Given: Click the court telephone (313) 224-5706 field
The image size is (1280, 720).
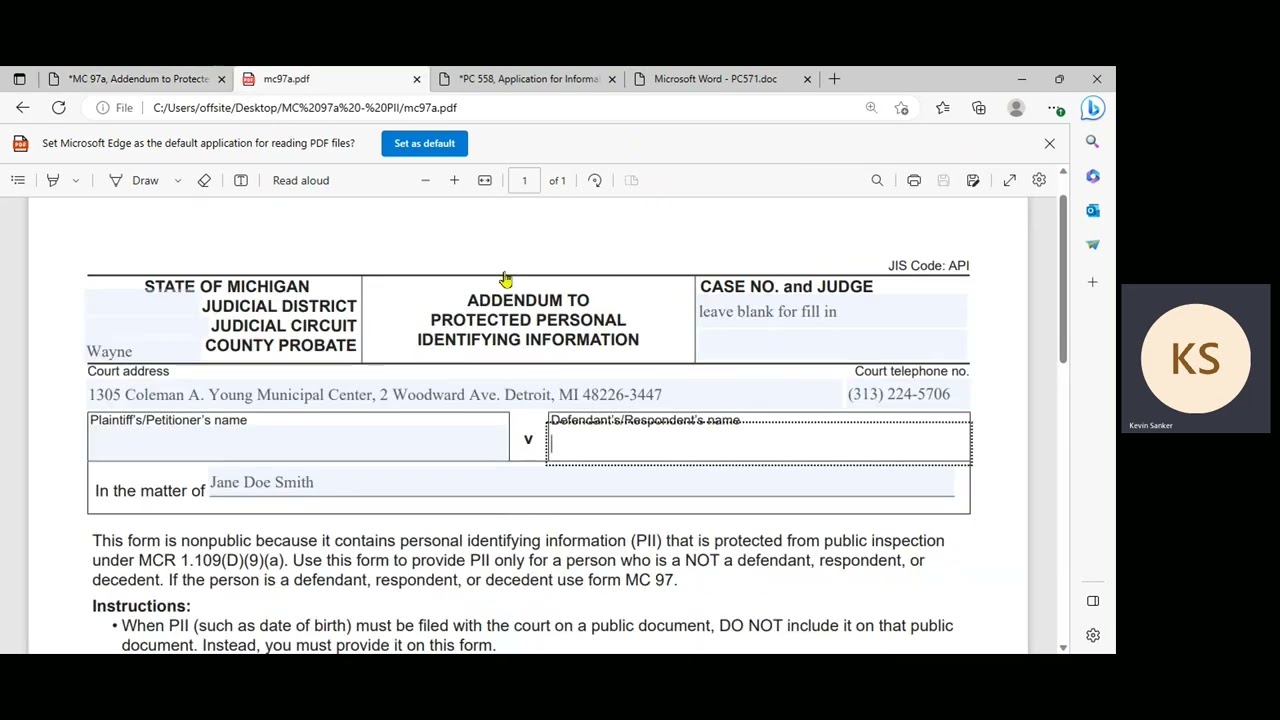Looking at the screenshot, I should click(908, 395).
